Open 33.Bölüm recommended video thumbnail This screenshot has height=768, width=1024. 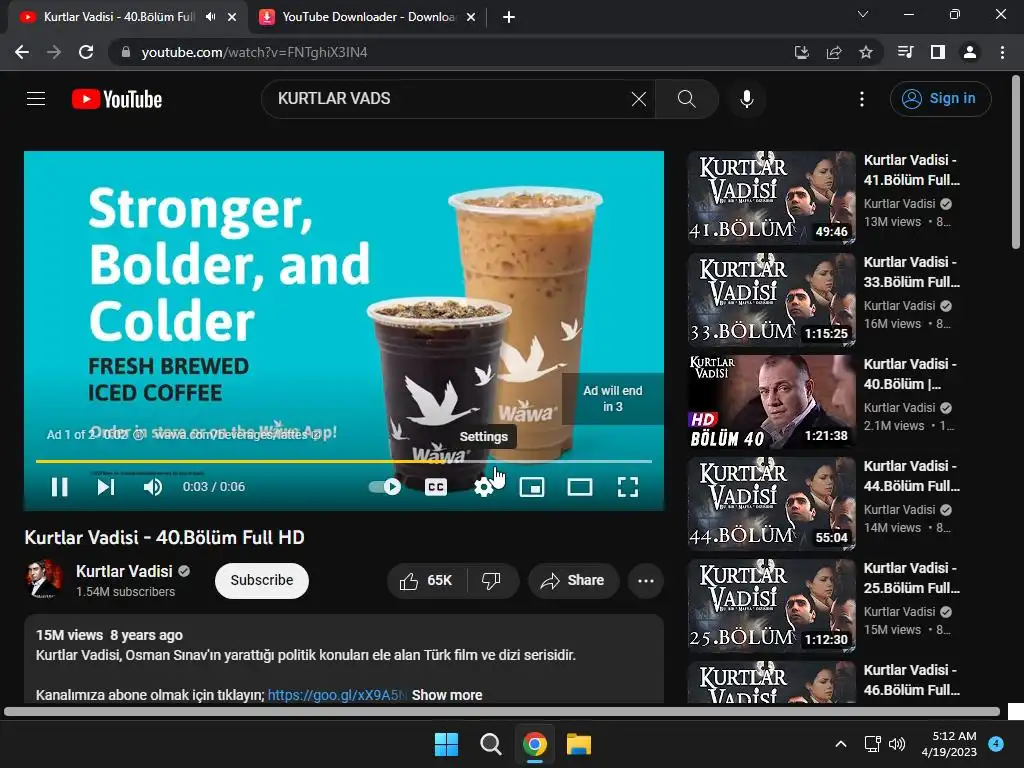[x=771, y=300]
